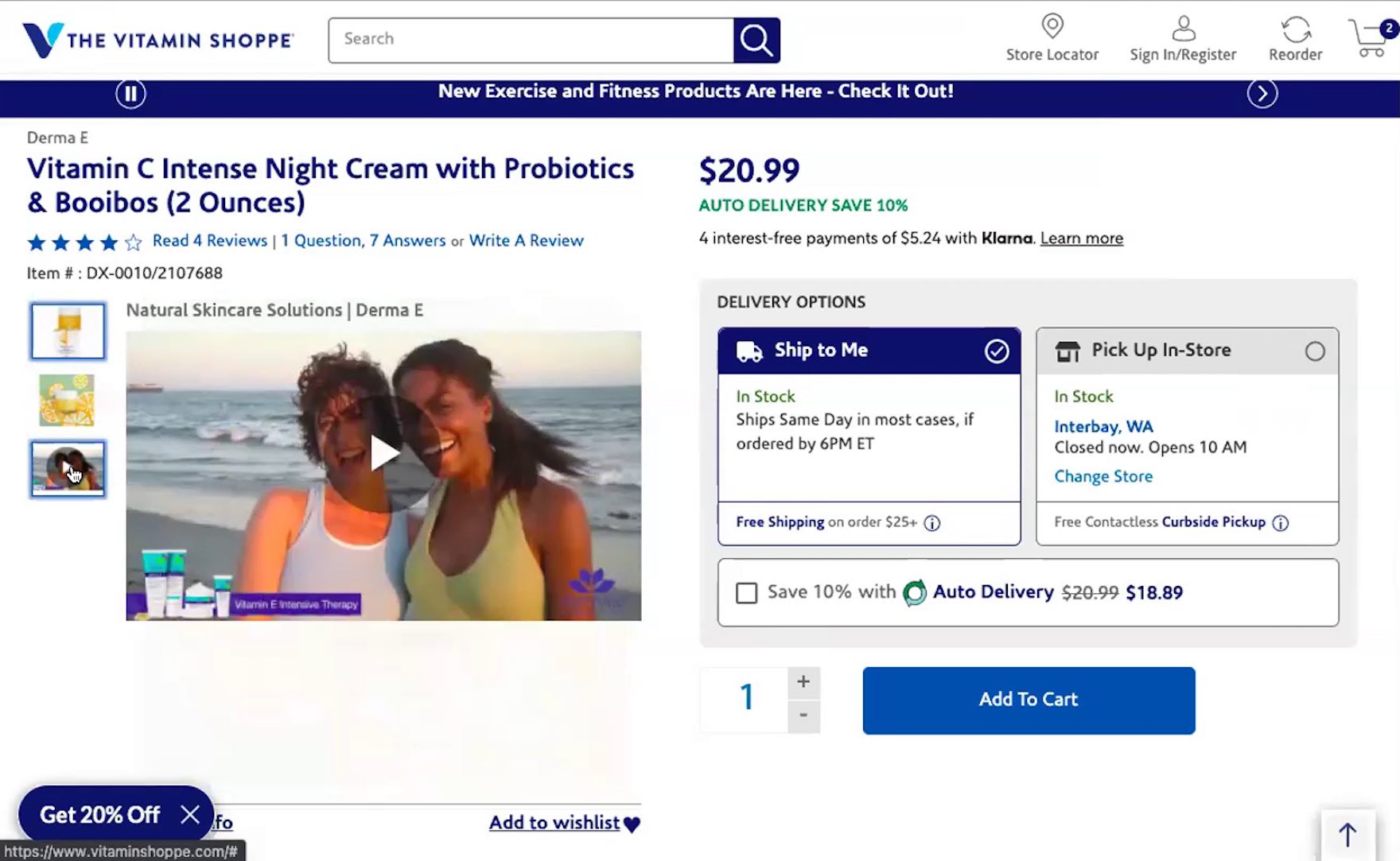The height and width of the screenshot is (861, 1400).
Task: Enable the Auto Delivery checkbox
Action: click(746, 593)
